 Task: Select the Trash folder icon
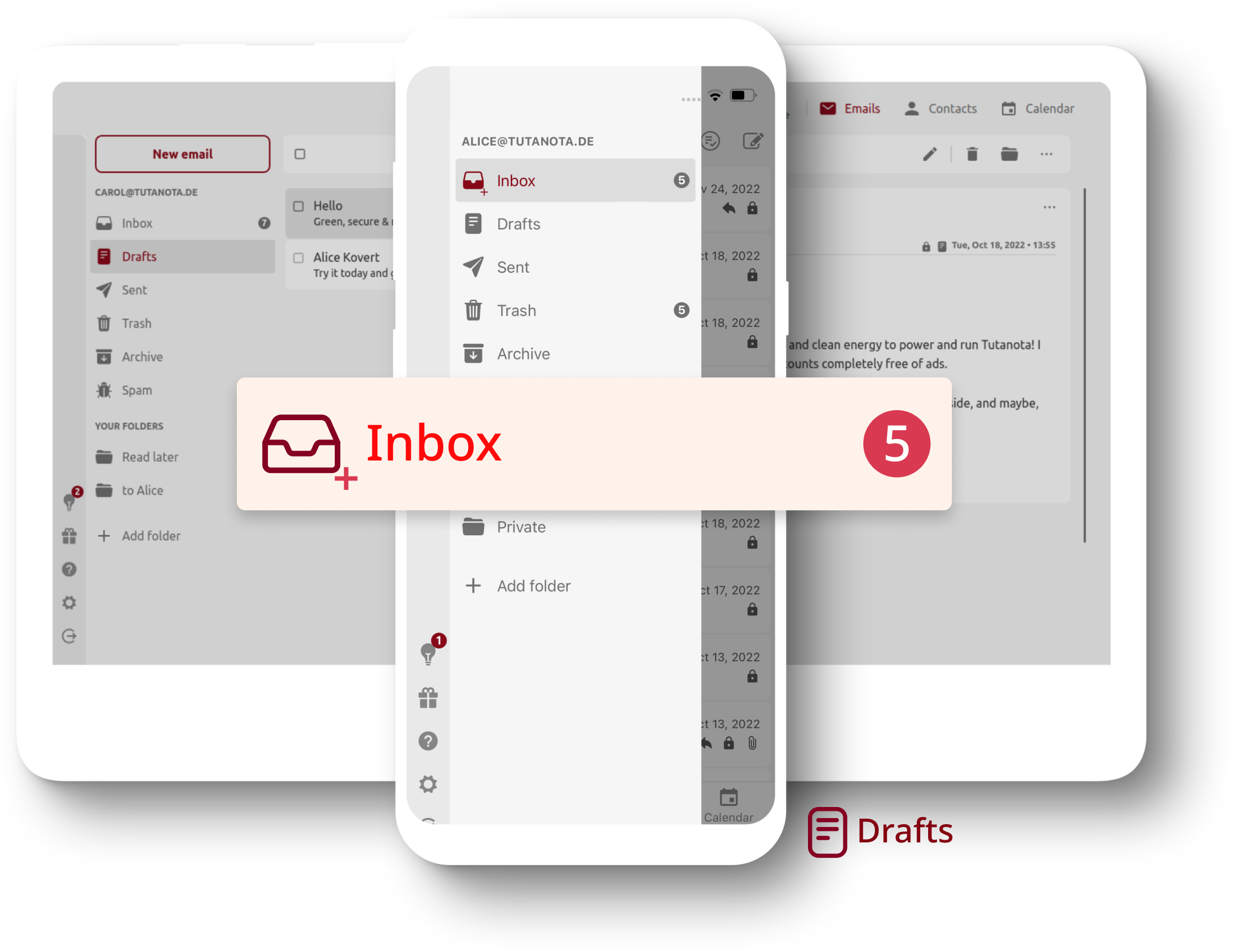click(x=473, y=310)
